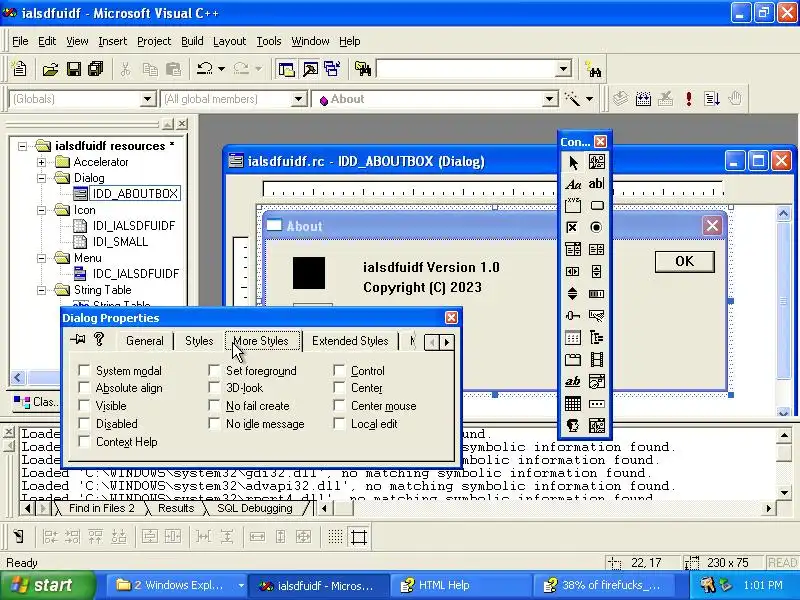Select the Animate film-strip control tool
The image size is (800, 600).
click(596, 360)
